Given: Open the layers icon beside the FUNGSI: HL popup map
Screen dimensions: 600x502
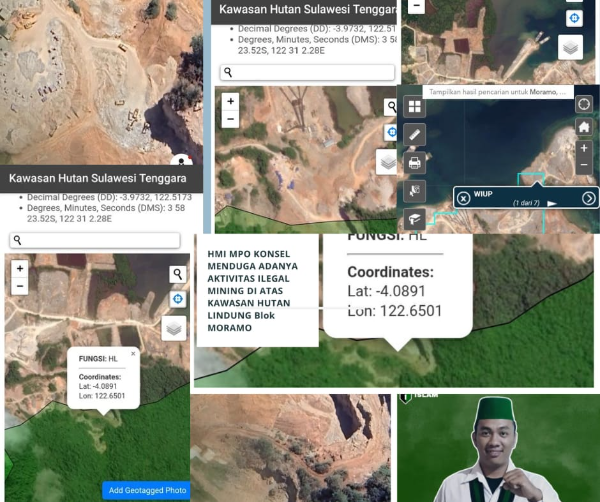Looking at the screenshot, I should pyautogui.click(x=174, y=329).
